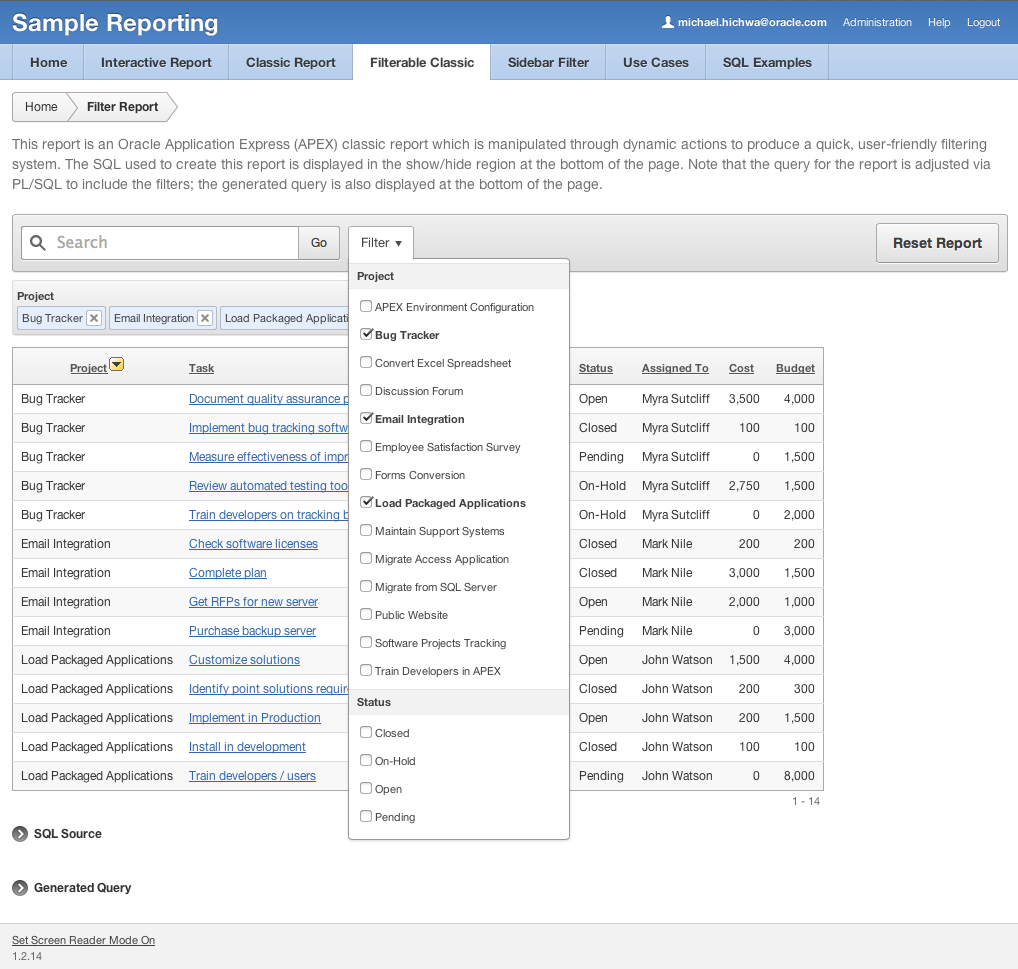Open the SQL Examples tab

[x=766, y=61]
